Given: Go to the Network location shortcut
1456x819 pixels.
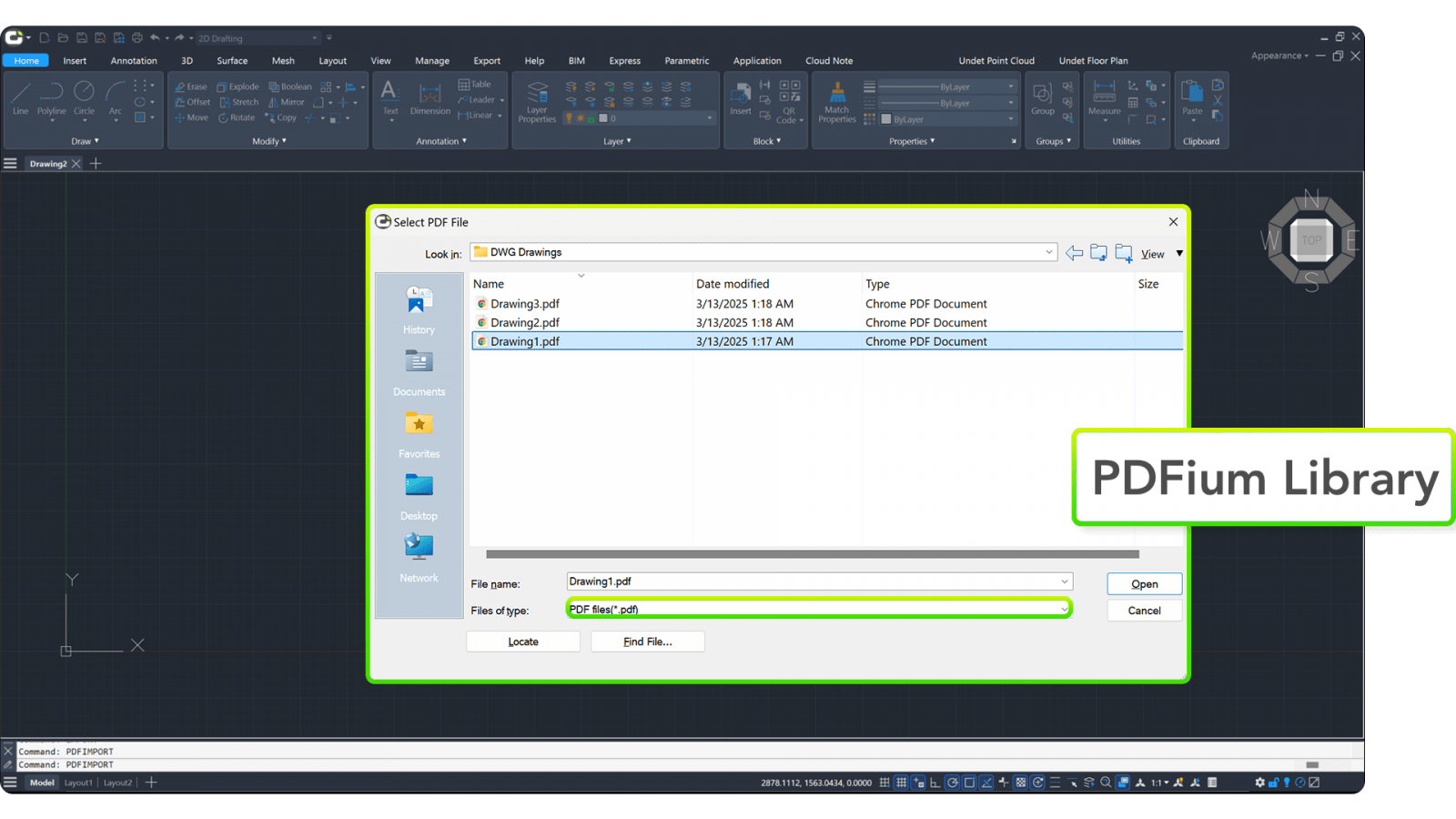Looking at the screenshot, I should (419, 558).
